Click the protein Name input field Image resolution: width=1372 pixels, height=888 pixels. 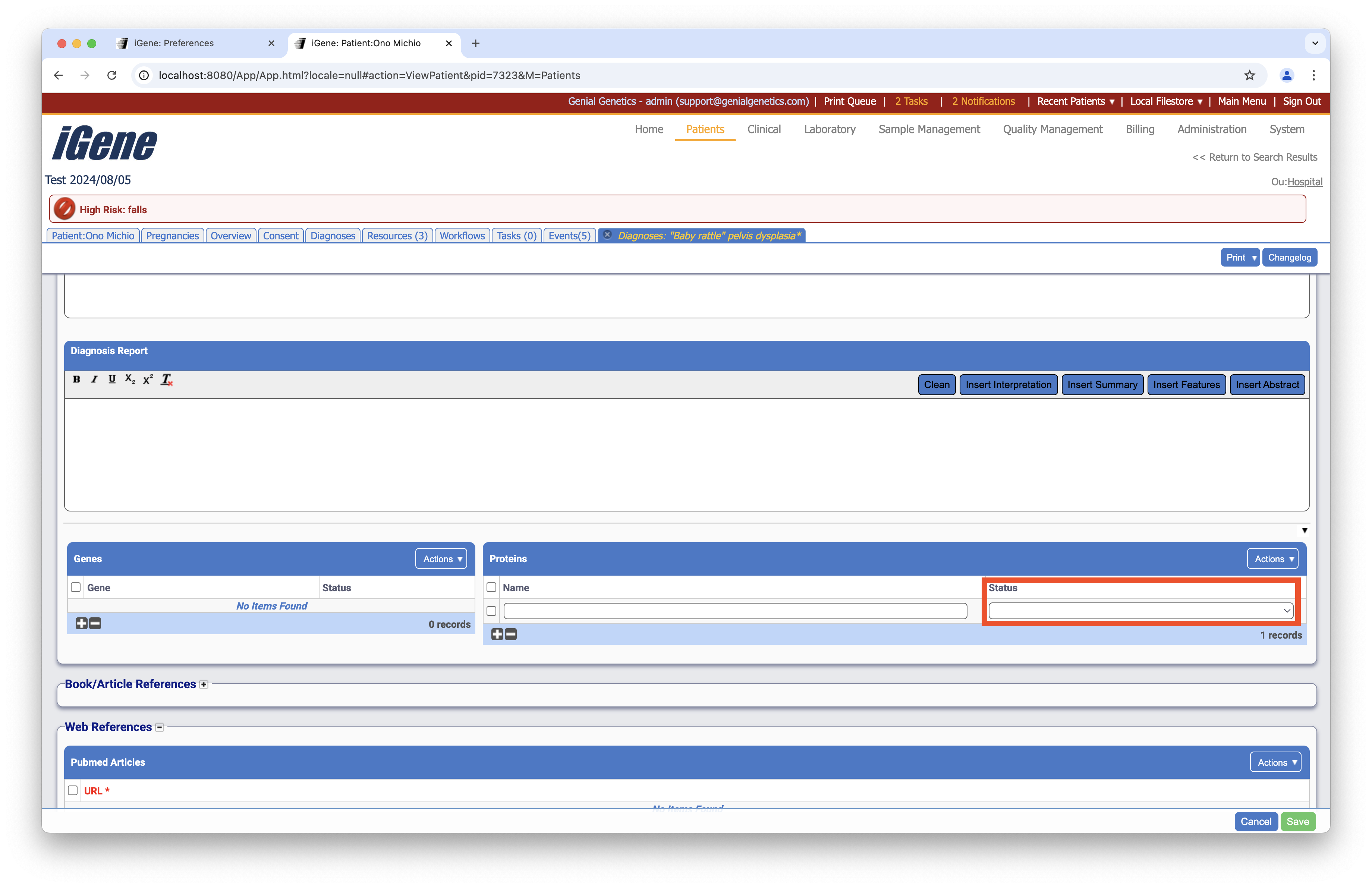[x=735, y=611]
